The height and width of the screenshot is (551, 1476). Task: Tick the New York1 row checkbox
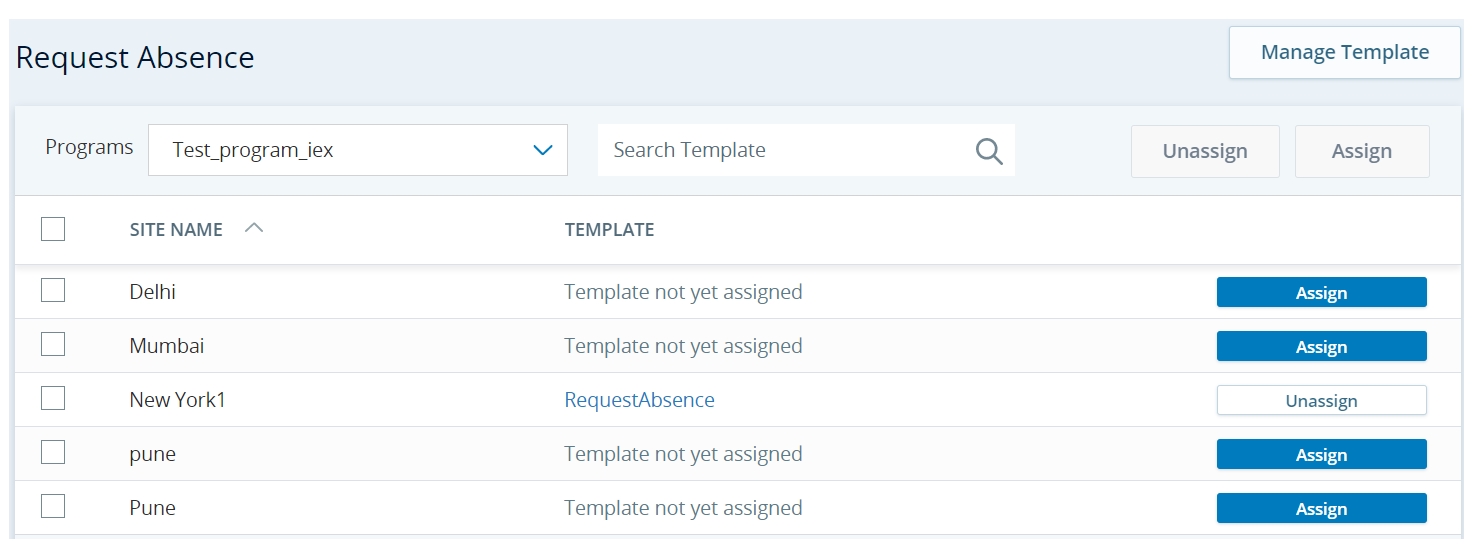click(53, 399)
